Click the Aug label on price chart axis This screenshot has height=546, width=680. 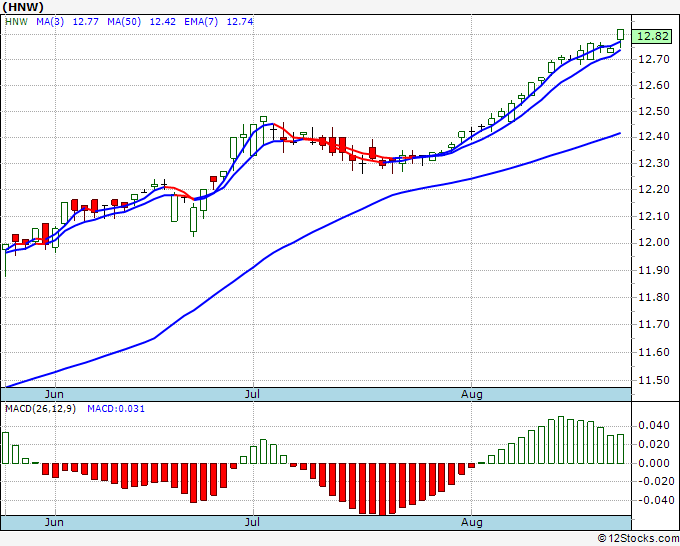[x=471, y=394]
